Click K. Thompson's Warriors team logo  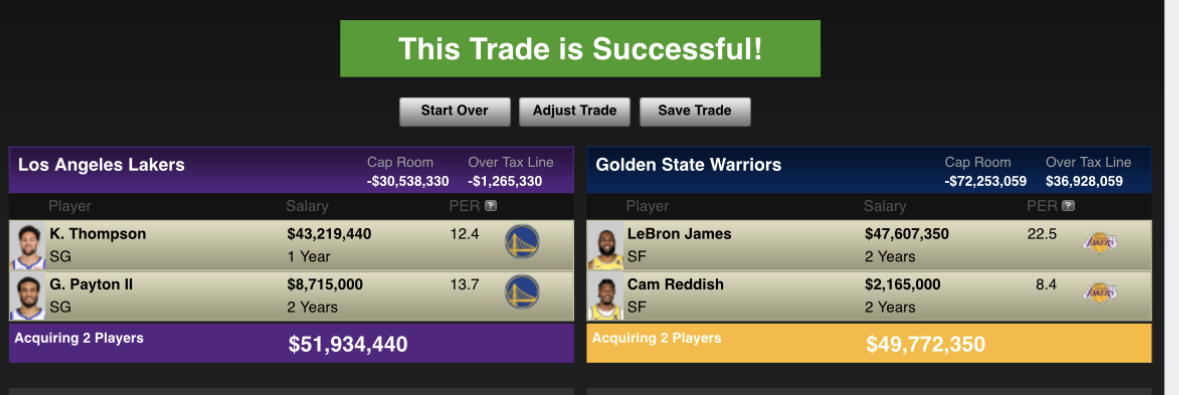(522, 242)
